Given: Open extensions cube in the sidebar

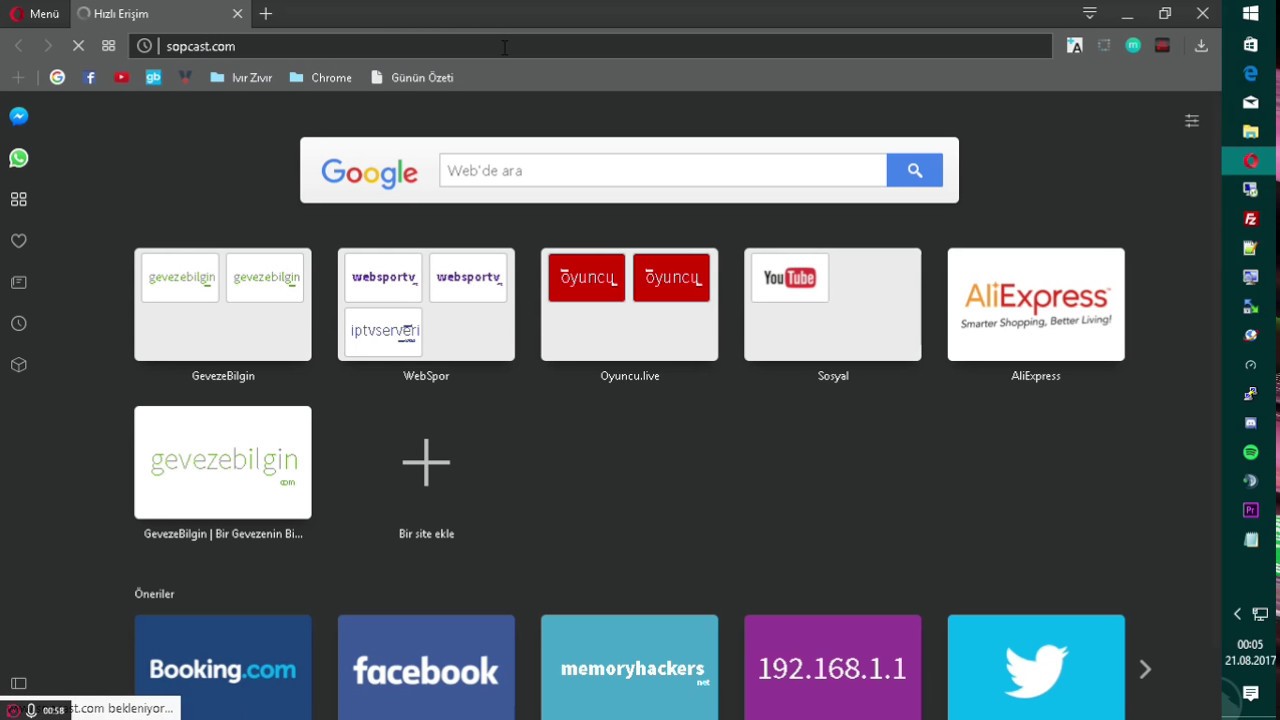Looking at the screenshot, I should [x=19, y=365].
